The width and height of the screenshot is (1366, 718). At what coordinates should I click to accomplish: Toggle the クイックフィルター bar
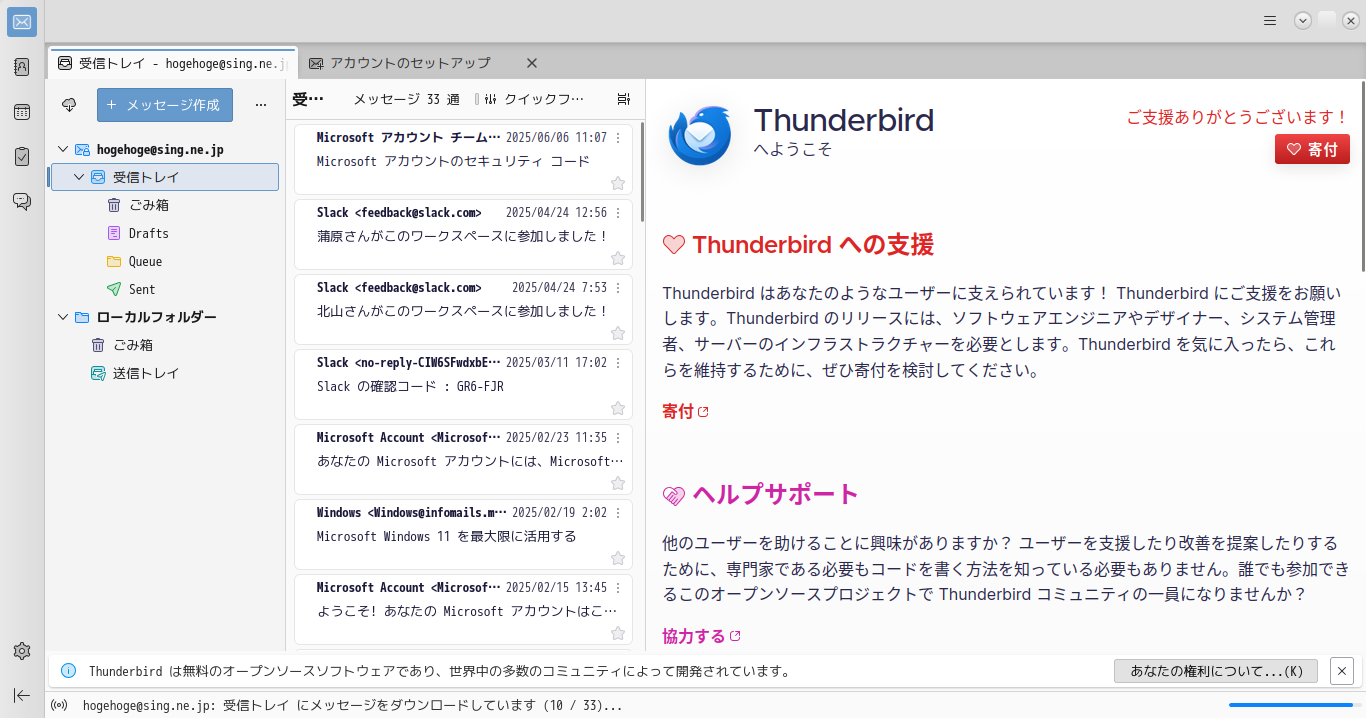tap(534, 99)
